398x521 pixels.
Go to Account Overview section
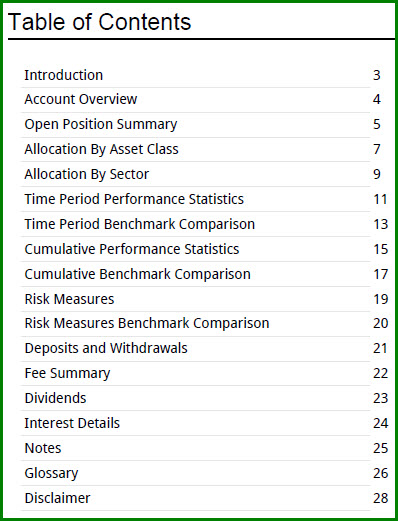point(81,99)
